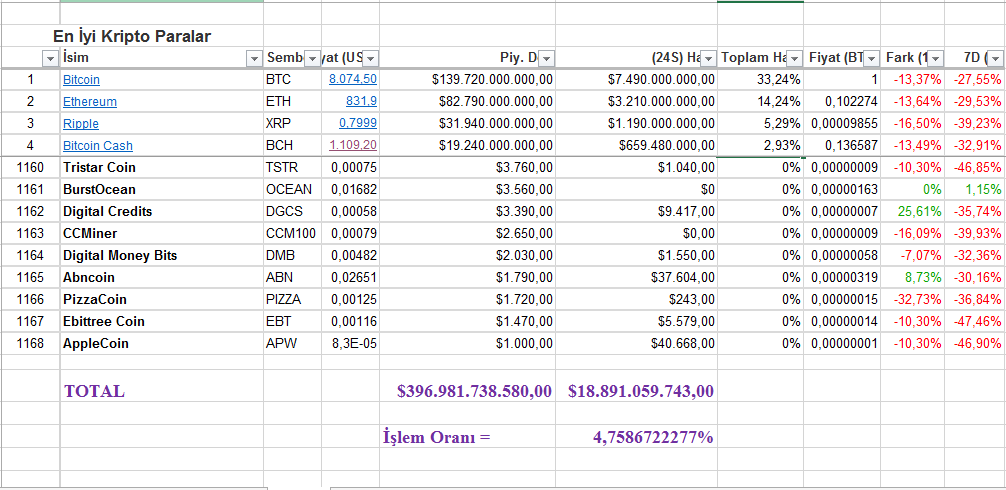Select the AppleCoin cell
The height and width of the screenshot is (490, 1006).
click(162, 343)
